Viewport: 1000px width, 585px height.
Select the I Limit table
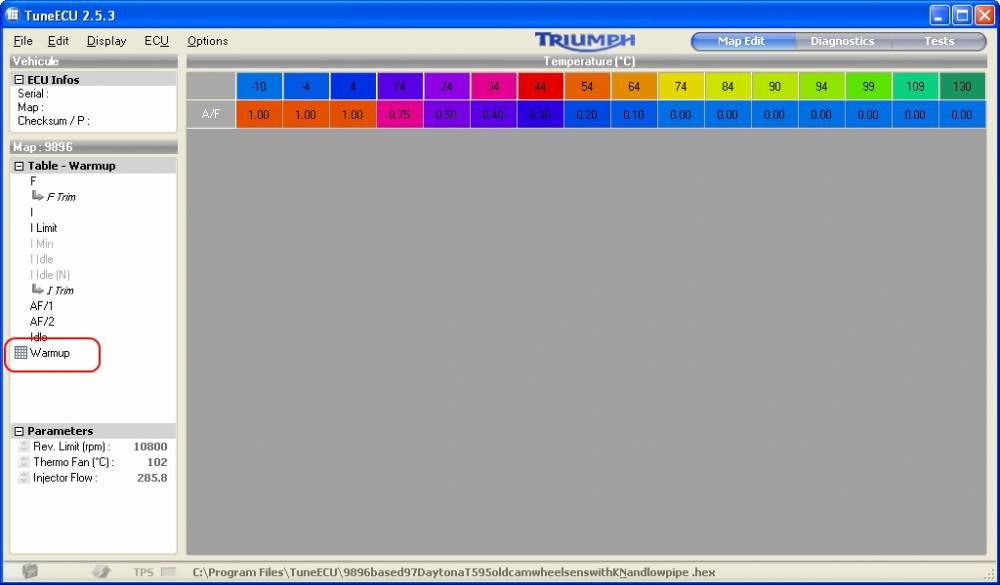point(43,228)
